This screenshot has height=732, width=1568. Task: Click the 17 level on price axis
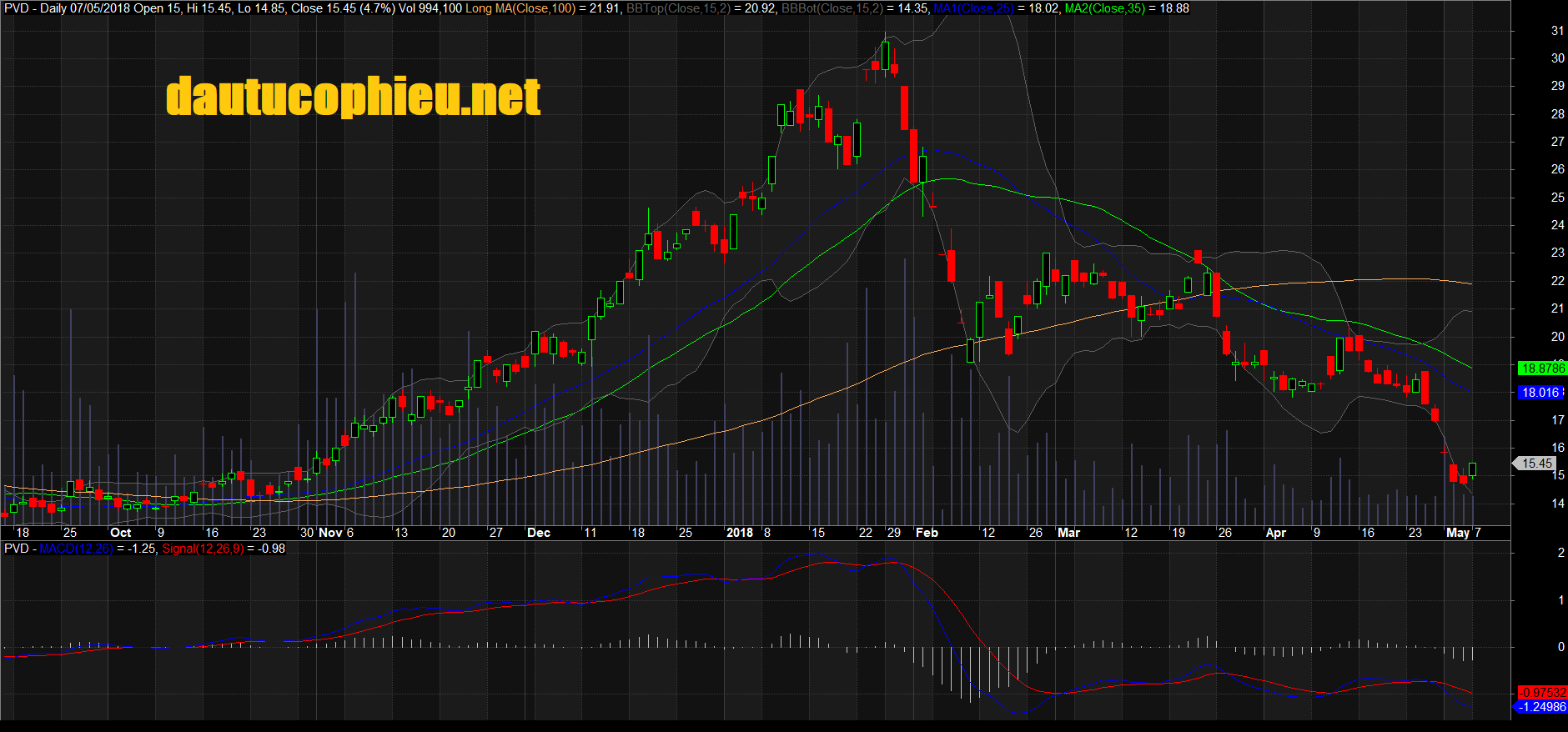(1557, 420)
